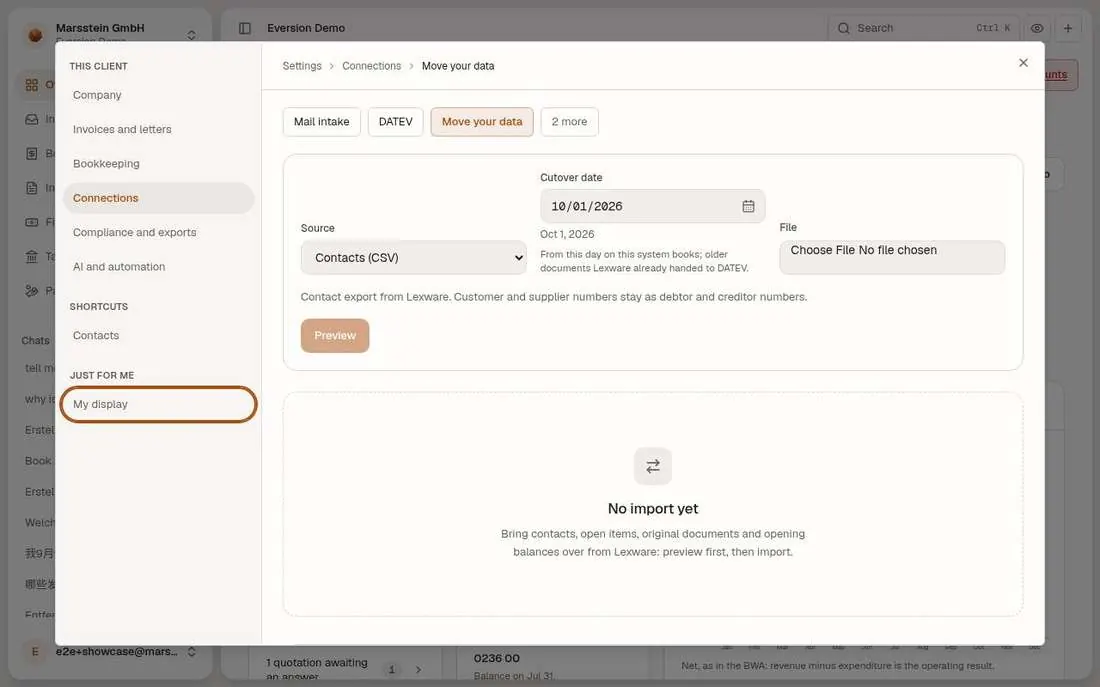Select the Move your data tab

point(482,121)
